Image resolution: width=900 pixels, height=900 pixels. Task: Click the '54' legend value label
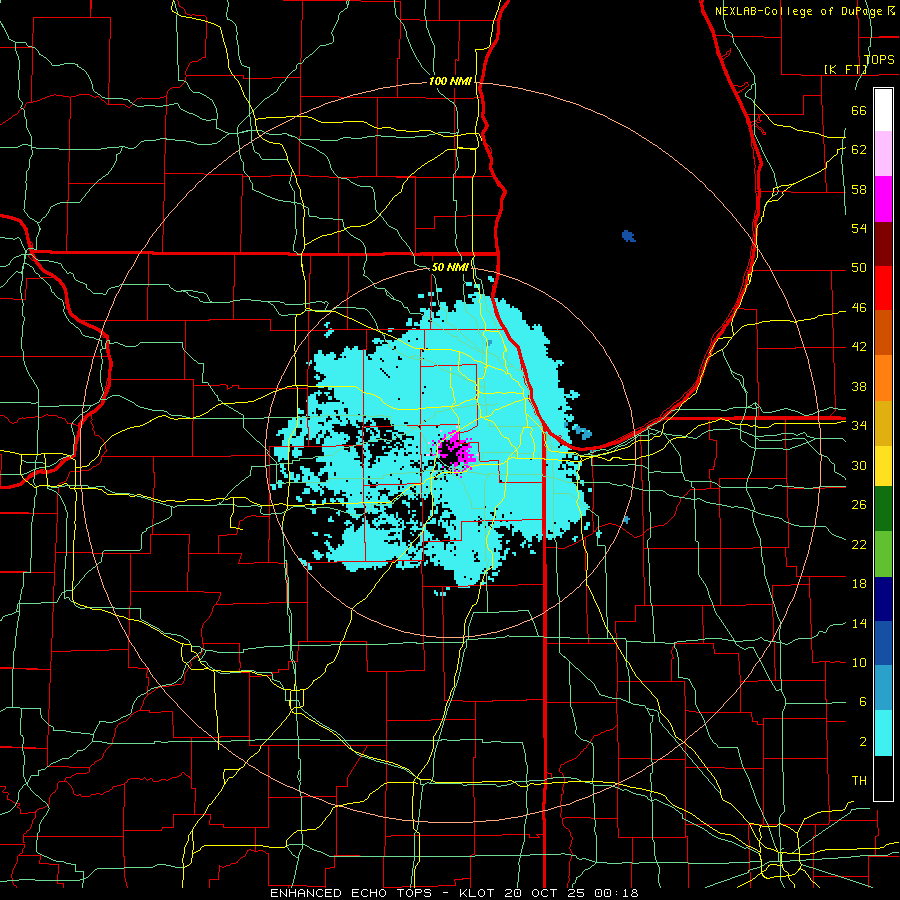[859, 228]
